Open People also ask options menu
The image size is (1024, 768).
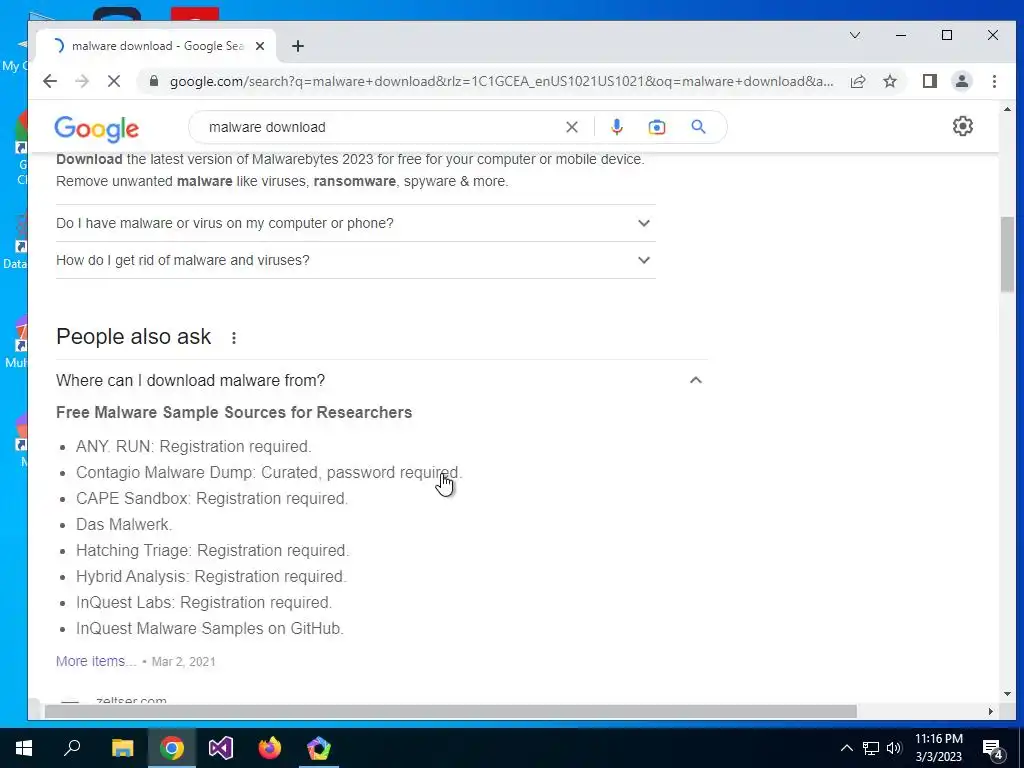(234, 338)
